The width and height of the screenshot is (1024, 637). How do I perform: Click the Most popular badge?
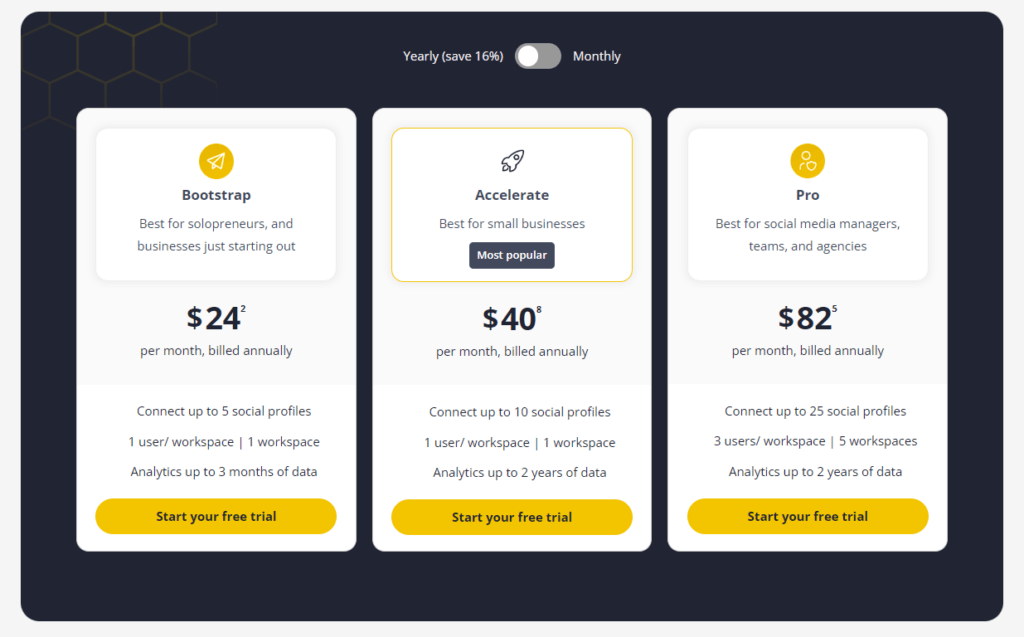point(512,255)
